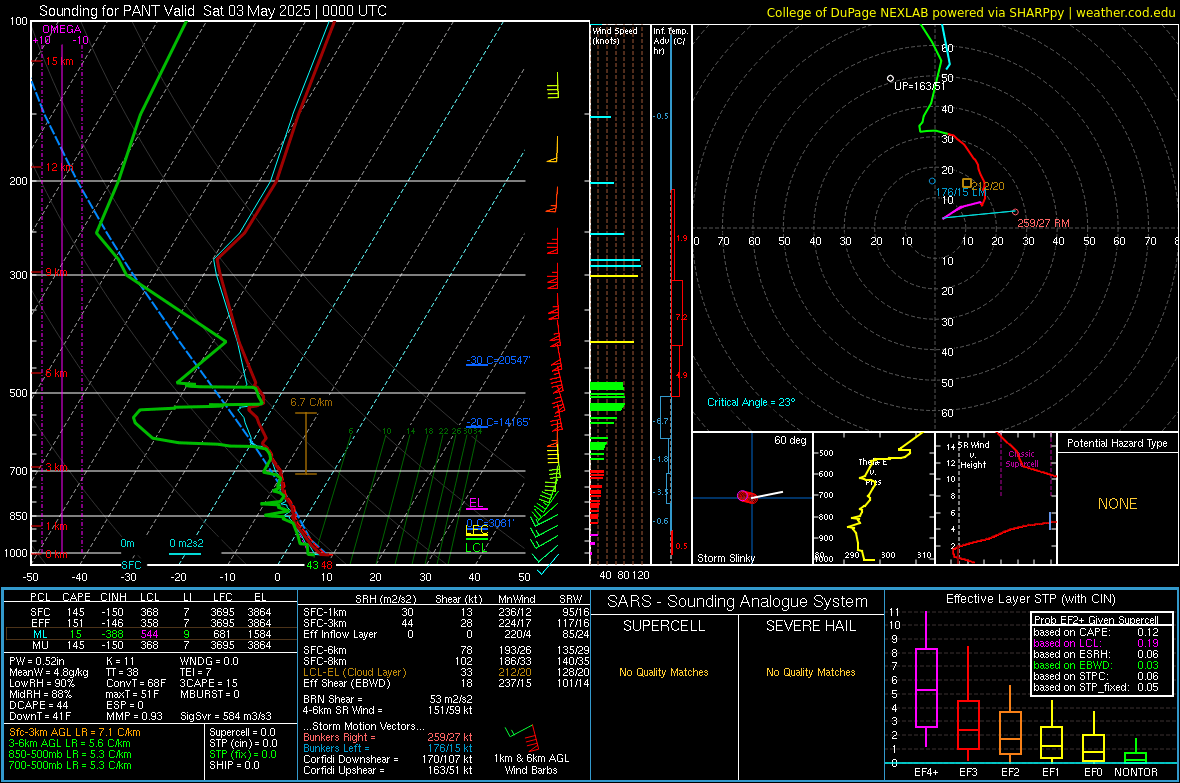This screenshot has width=1180, height=783.
Task: Click the 'Classic Supercell' label
Action: point(1021,459)
